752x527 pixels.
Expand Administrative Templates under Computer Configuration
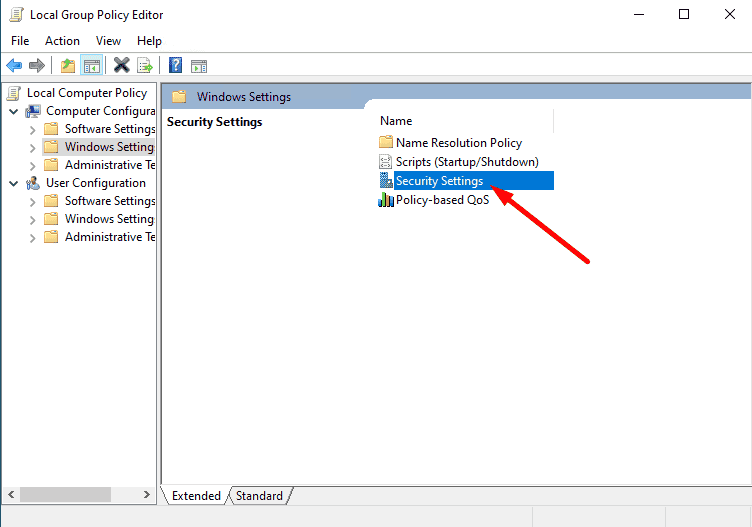click(x=33, y=166)
